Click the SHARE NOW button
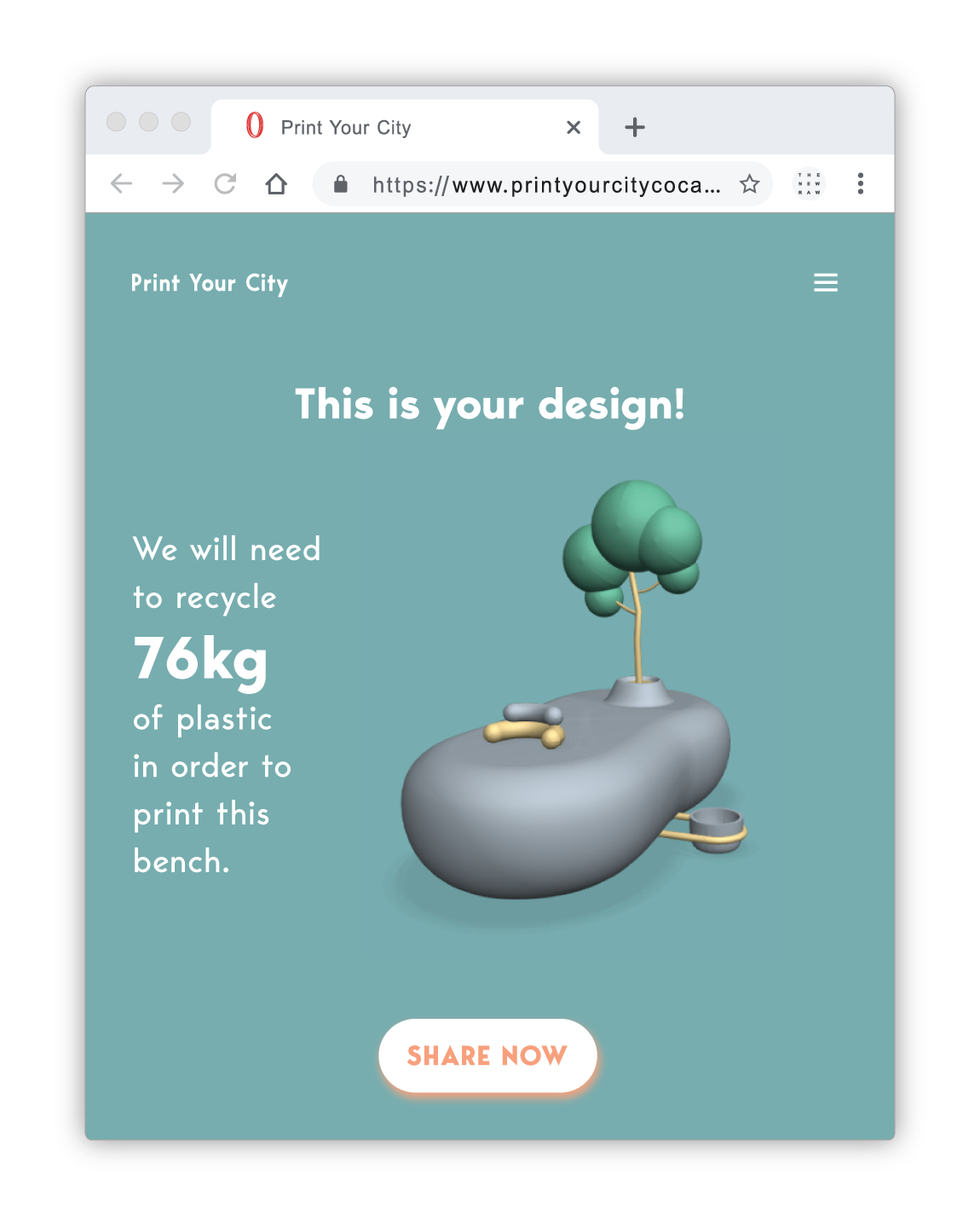This screenshot has width=980, height=1226. click(x=487, y=1055)
